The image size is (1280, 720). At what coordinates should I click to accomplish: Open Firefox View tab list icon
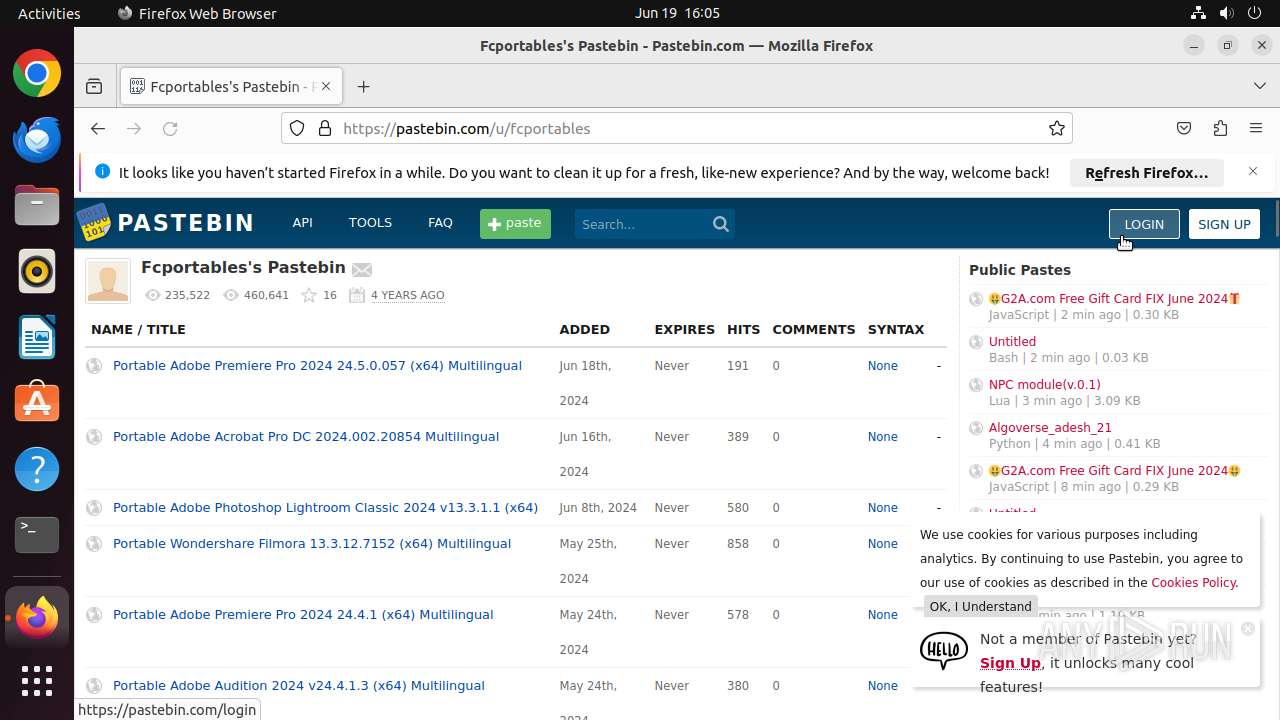pos(94,87)
